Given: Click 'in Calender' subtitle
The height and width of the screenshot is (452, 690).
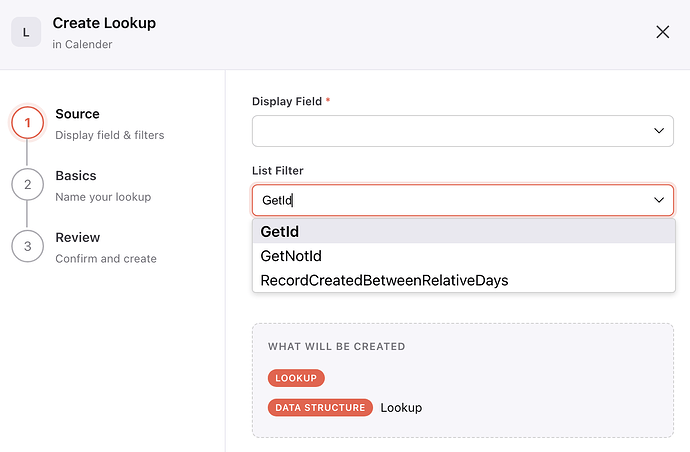Looking at the screenshot, I should 82,44.
